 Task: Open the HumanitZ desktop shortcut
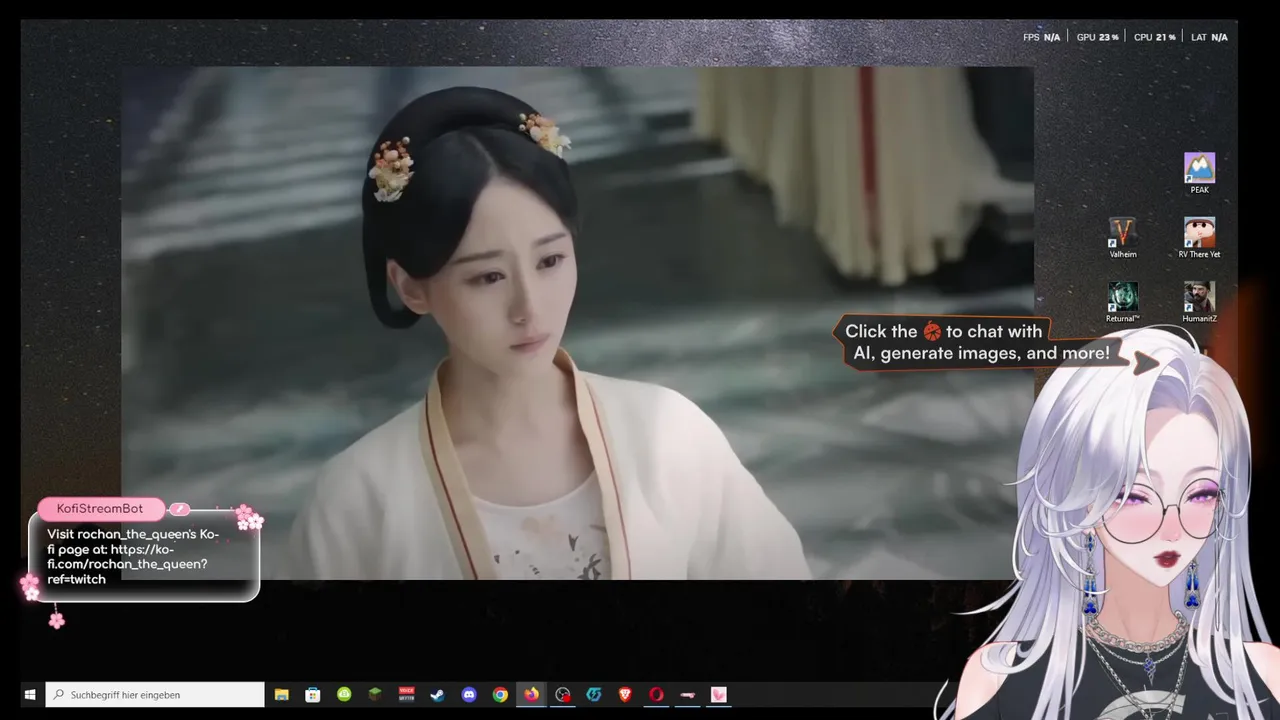(1199, 302)
